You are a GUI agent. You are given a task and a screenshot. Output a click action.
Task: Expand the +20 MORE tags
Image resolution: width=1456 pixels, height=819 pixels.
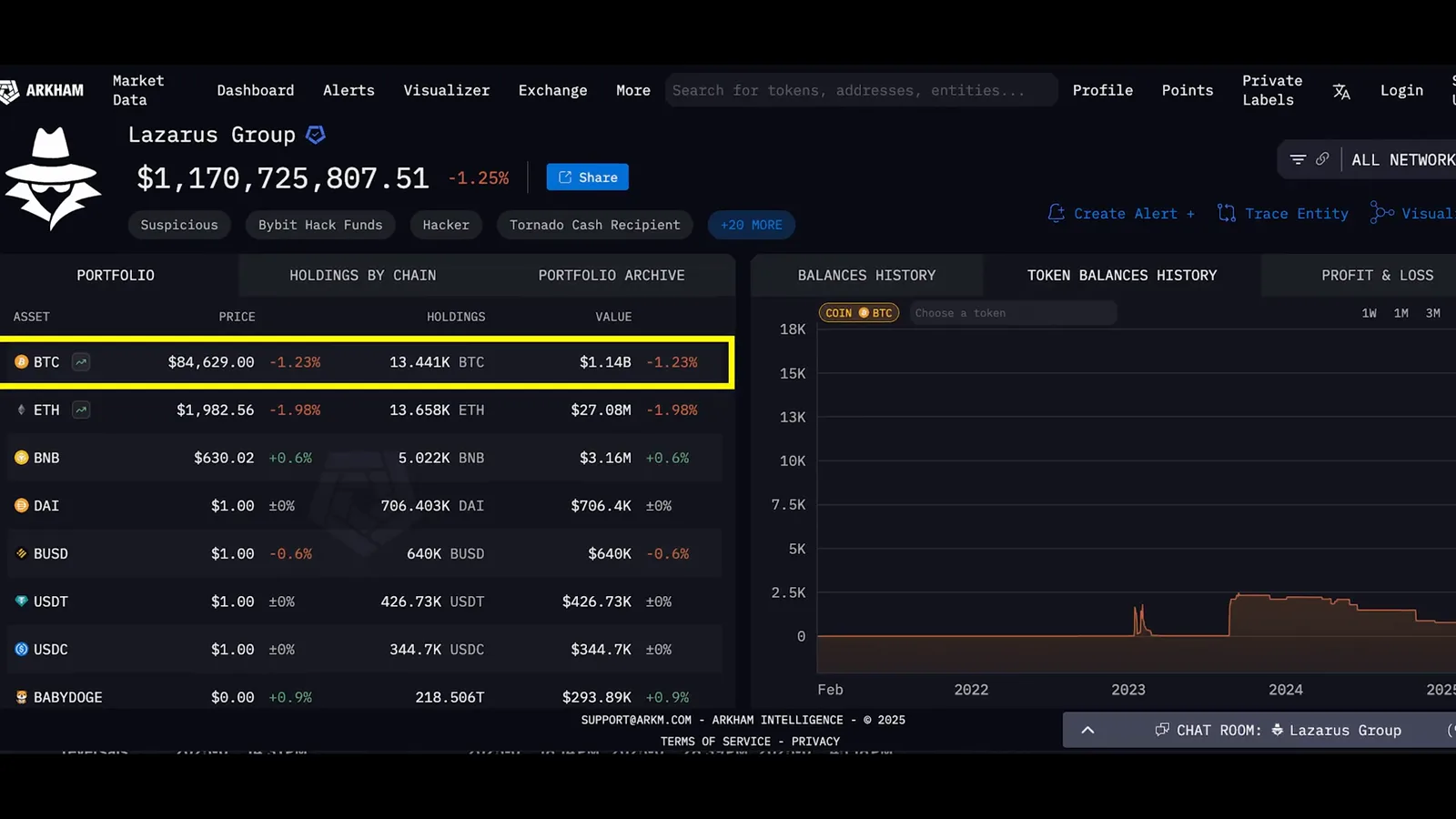click(x=752, y=225)
